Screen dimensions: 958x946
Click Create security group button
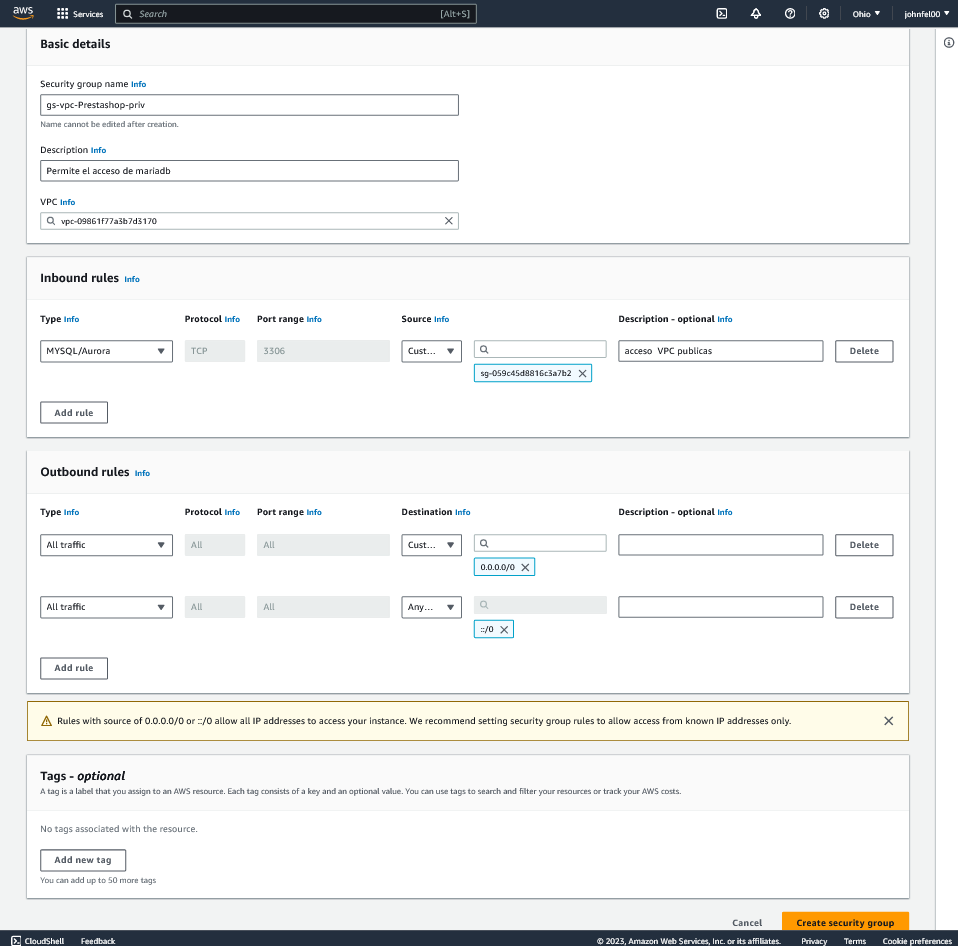[x=845, y=922]
